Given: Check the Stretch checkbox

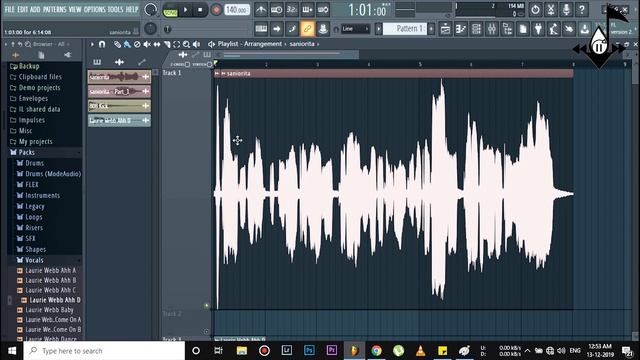Looking at the screenshot, I should [209, 64].
